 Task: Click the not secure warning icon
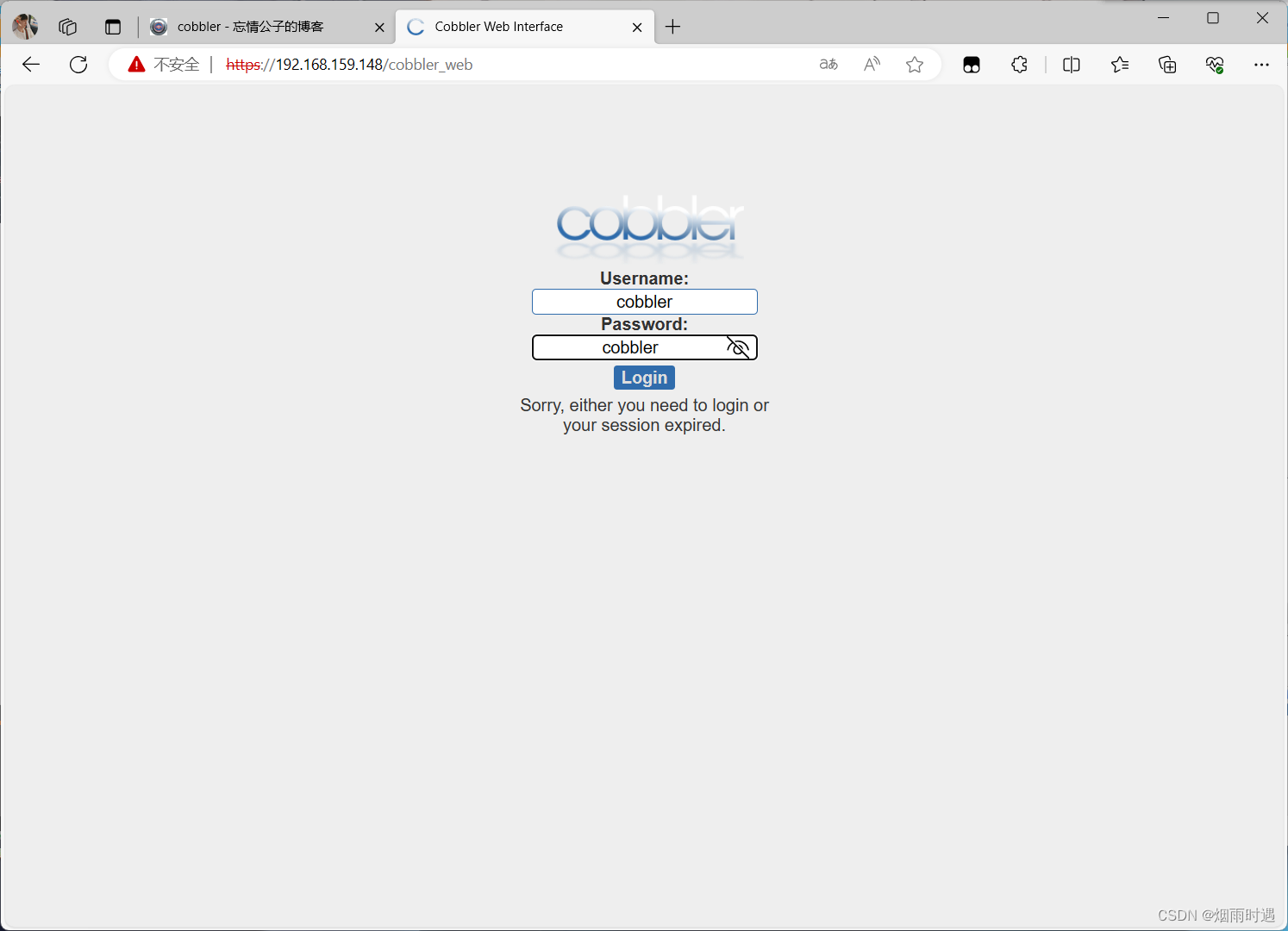136,65
